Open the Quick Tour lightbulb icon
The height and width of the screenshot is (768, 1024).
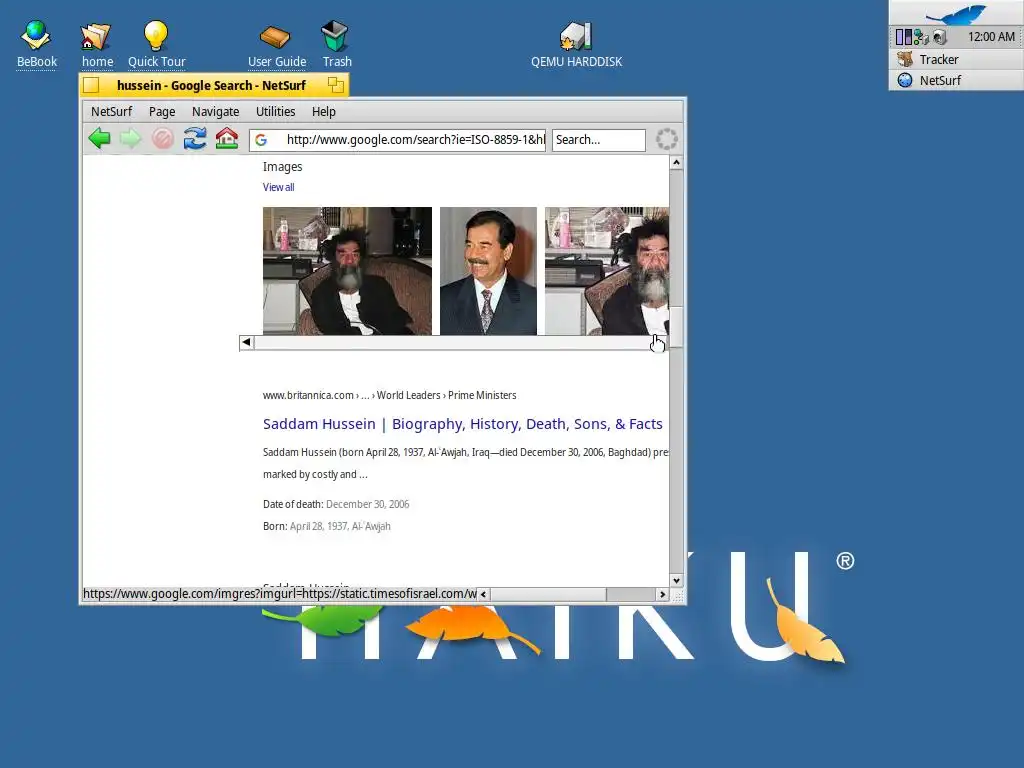156,44
